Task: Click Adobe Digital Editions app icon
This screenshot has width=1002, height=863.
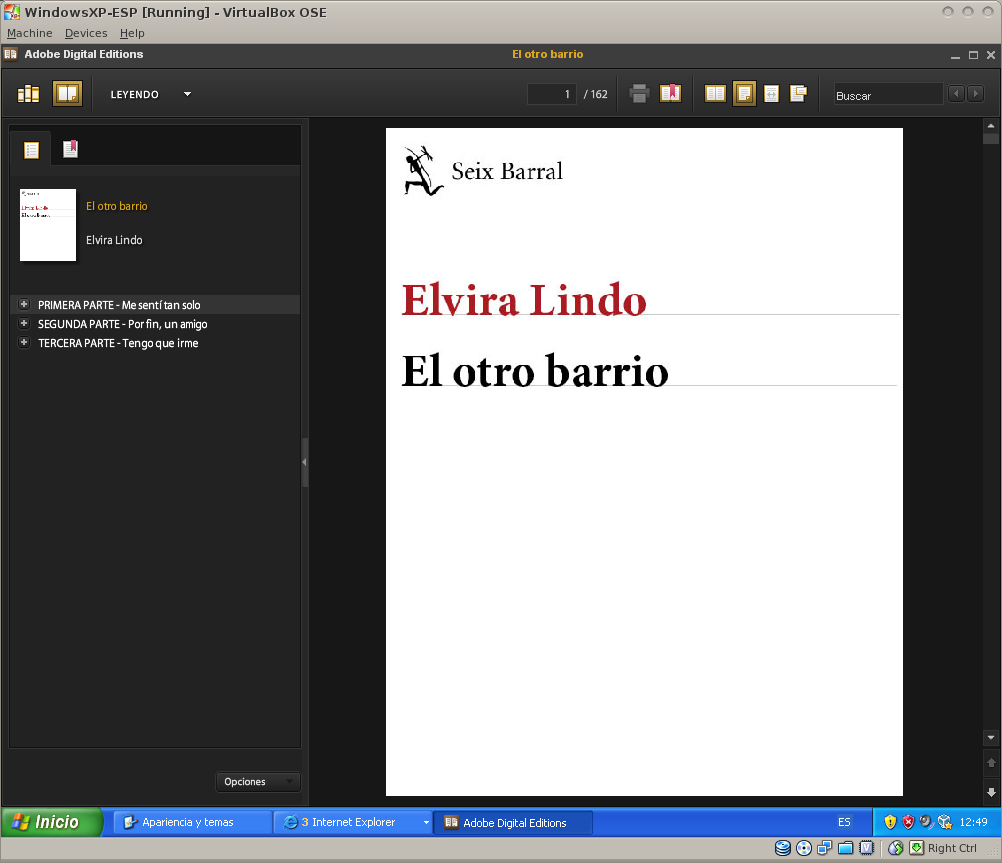Action: pos(11,54)
